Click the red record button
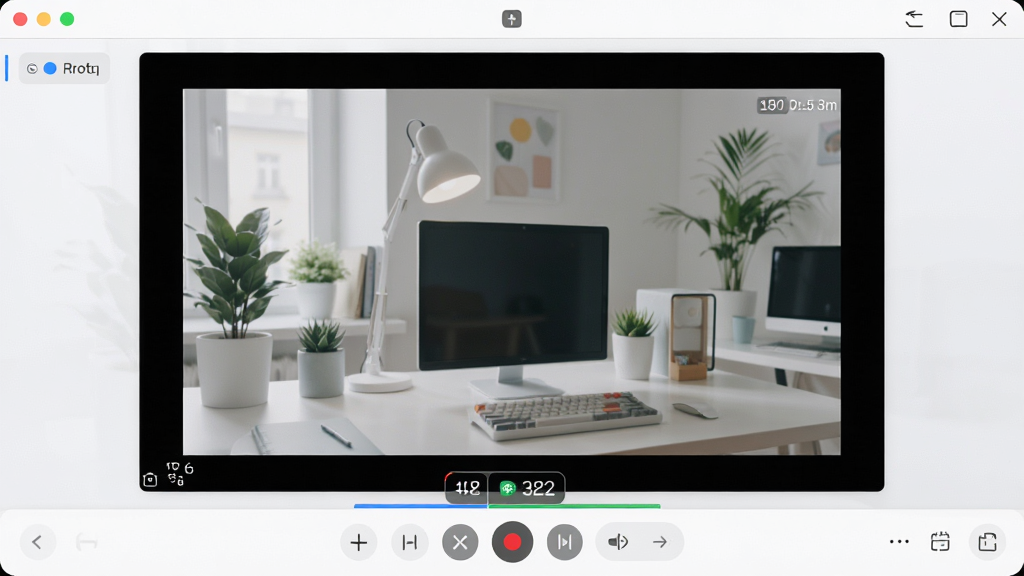This screenshot has height=576, width=1024. (512, 542)
